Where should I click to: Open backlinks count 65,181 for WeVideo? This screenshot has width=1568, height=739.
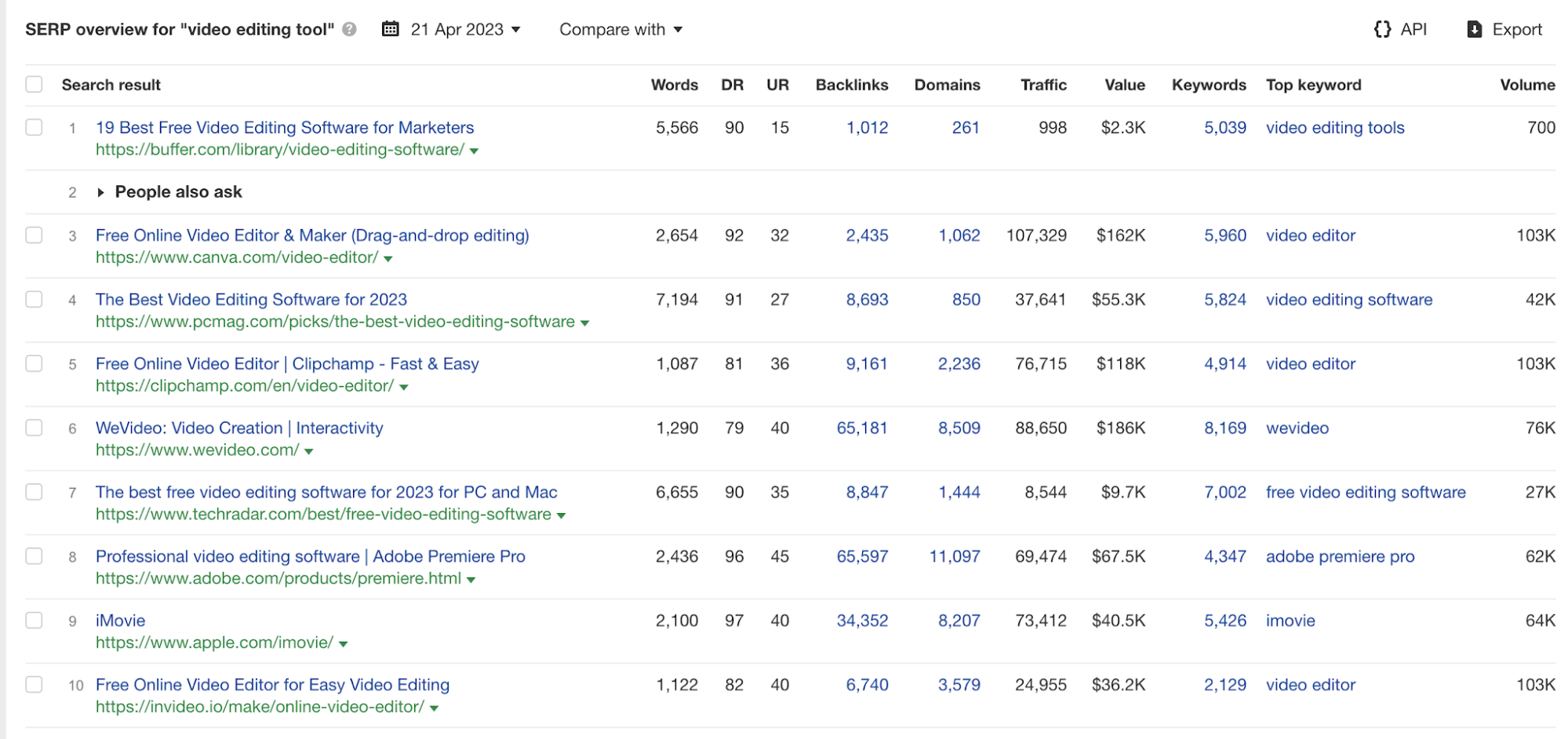862,428
